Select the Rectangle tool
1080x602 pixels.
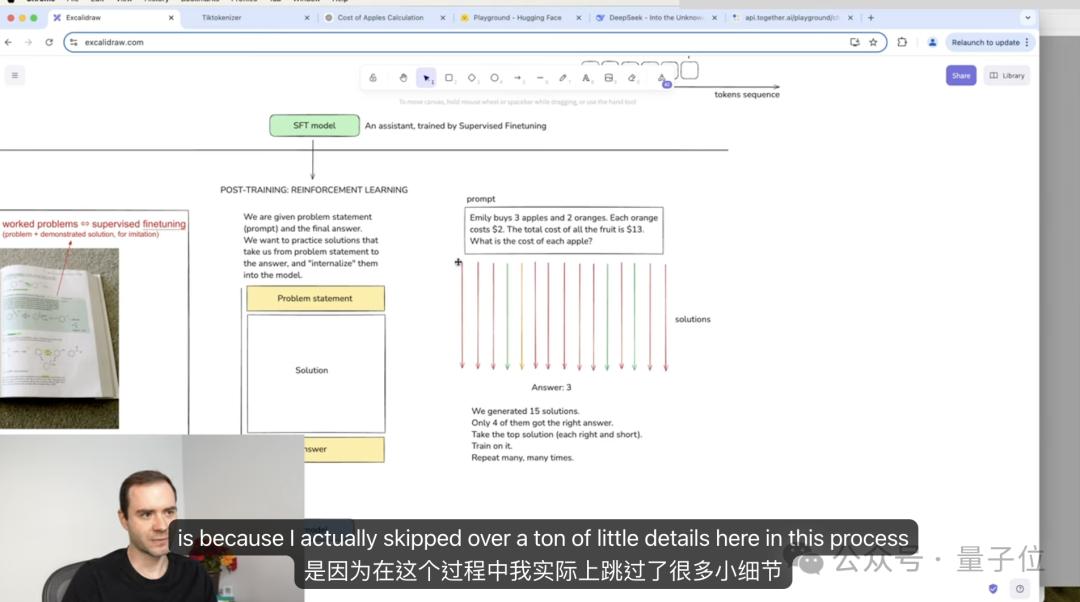449,78
